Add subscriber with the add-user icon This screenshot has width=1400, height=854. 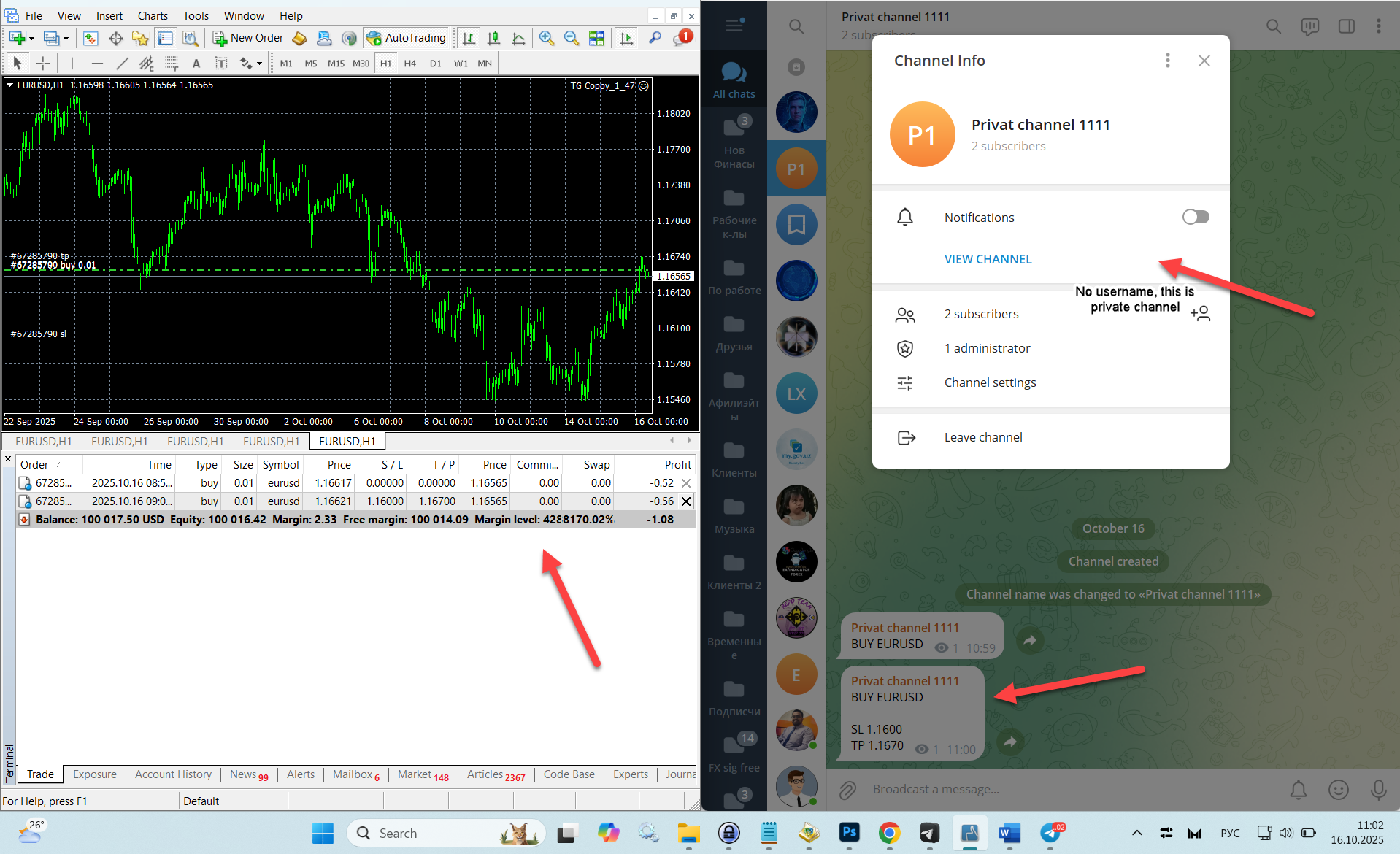coord(1200,314)
